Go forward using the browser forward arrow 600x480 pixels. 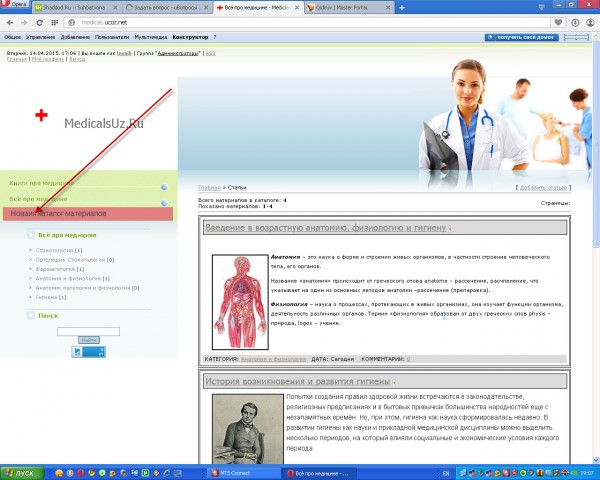[x=24, y=23]
